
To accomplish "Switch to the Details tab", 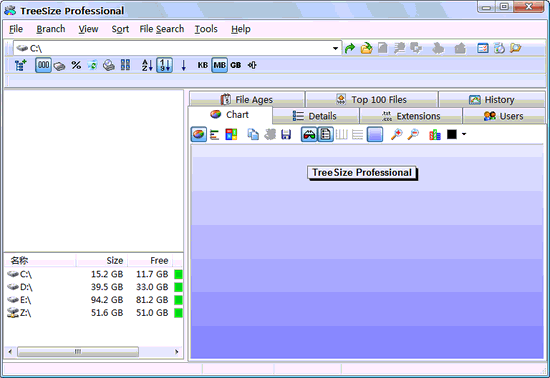I will pos(316,116).
